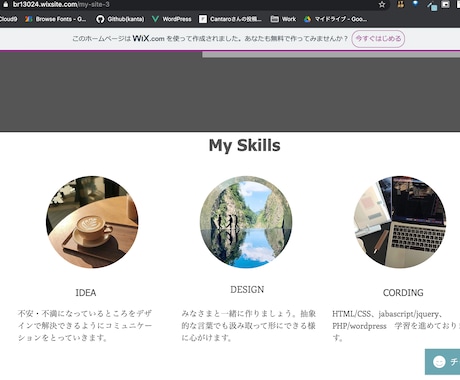This screenshot has width=460, height=380.
Task: Click the CORDING label
Action: click(403, 293)
